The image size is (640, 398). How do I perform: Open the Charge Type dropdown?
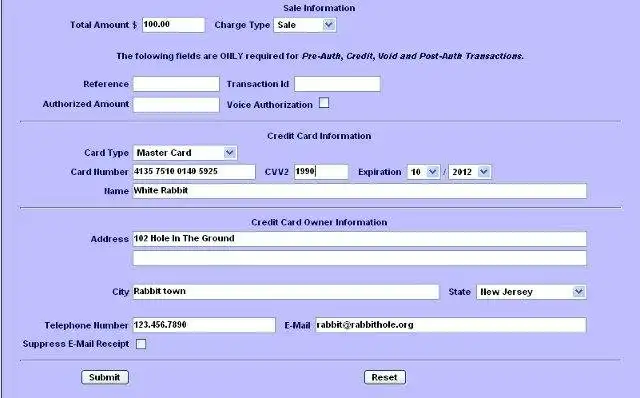click(x=305, y=25)
